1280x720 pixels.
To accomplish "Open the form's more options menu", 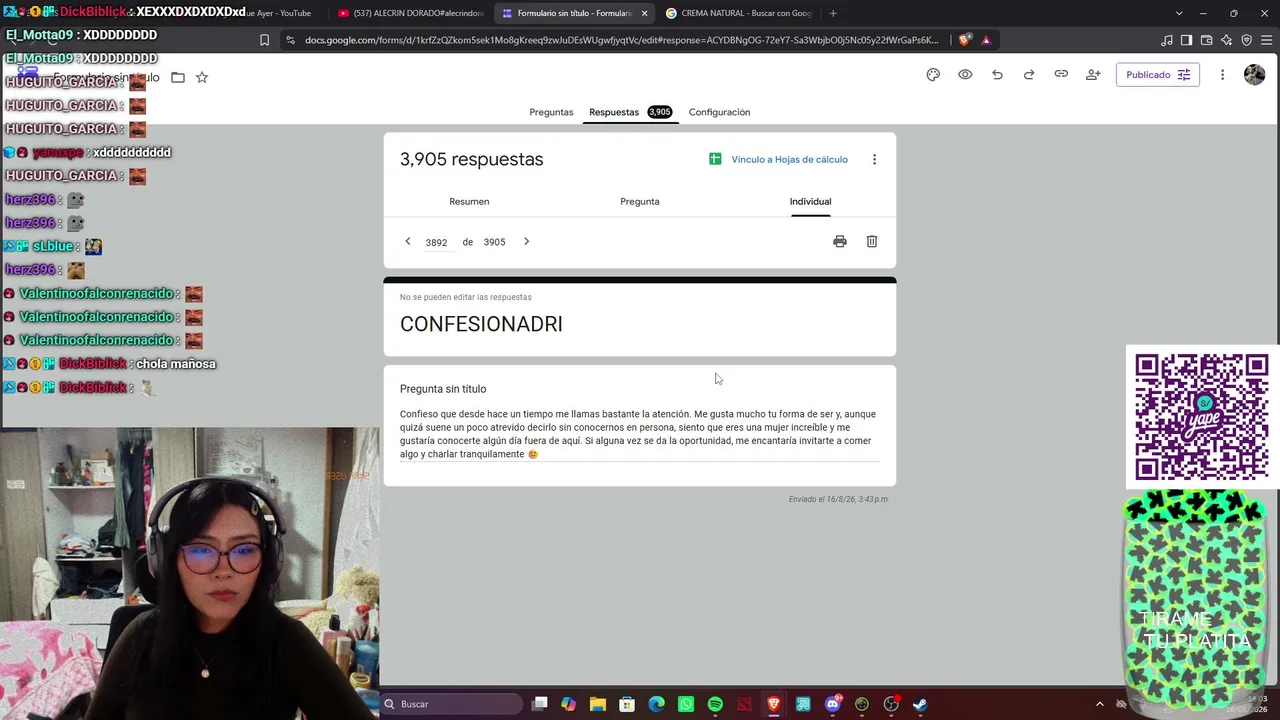I will click(1222, 75).
